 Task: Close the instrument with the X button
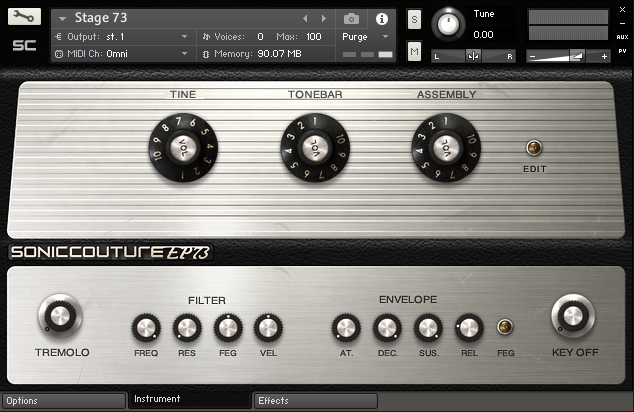tap(622, 9)
